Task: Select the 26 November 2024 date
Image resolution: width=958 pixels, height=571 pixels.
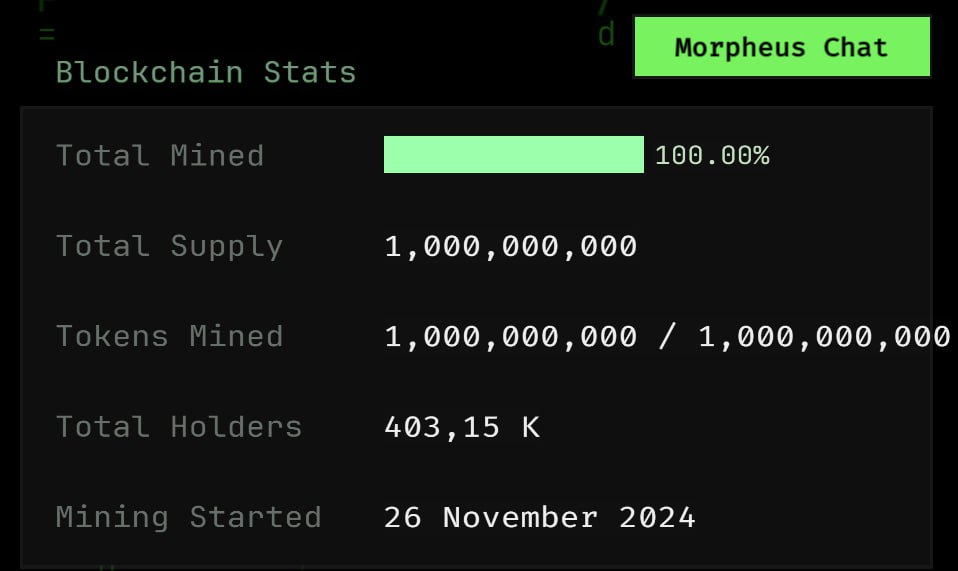Action: coord(539,518)
